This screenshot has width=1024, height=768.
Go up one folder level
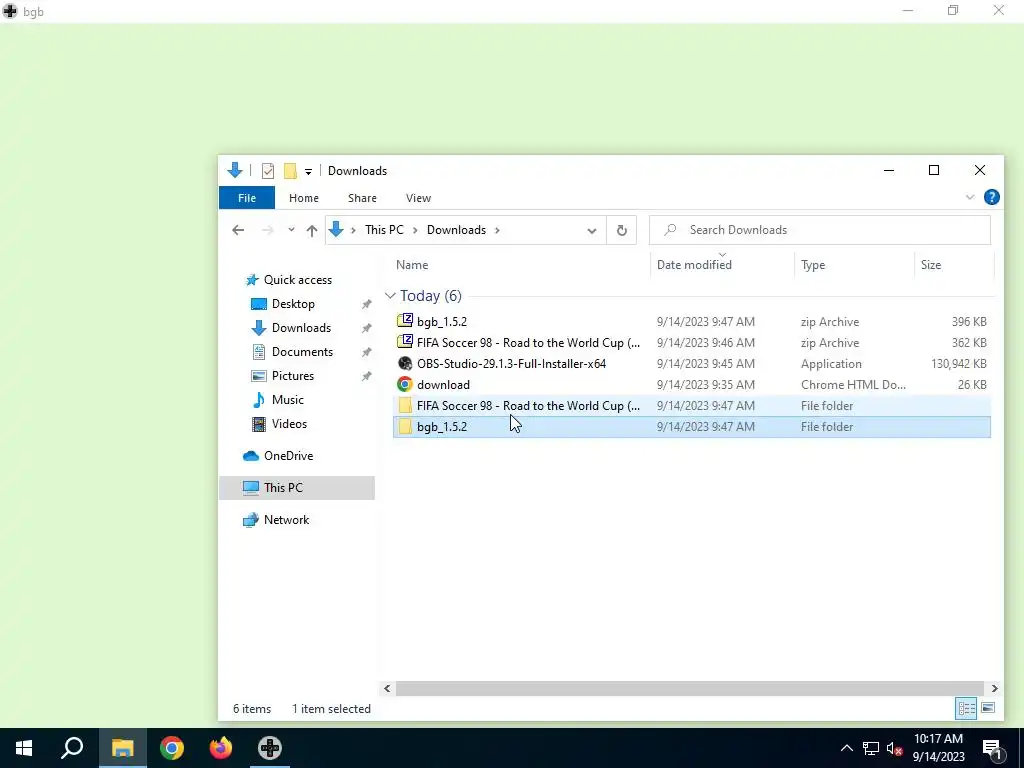click(x=312, y=230)
